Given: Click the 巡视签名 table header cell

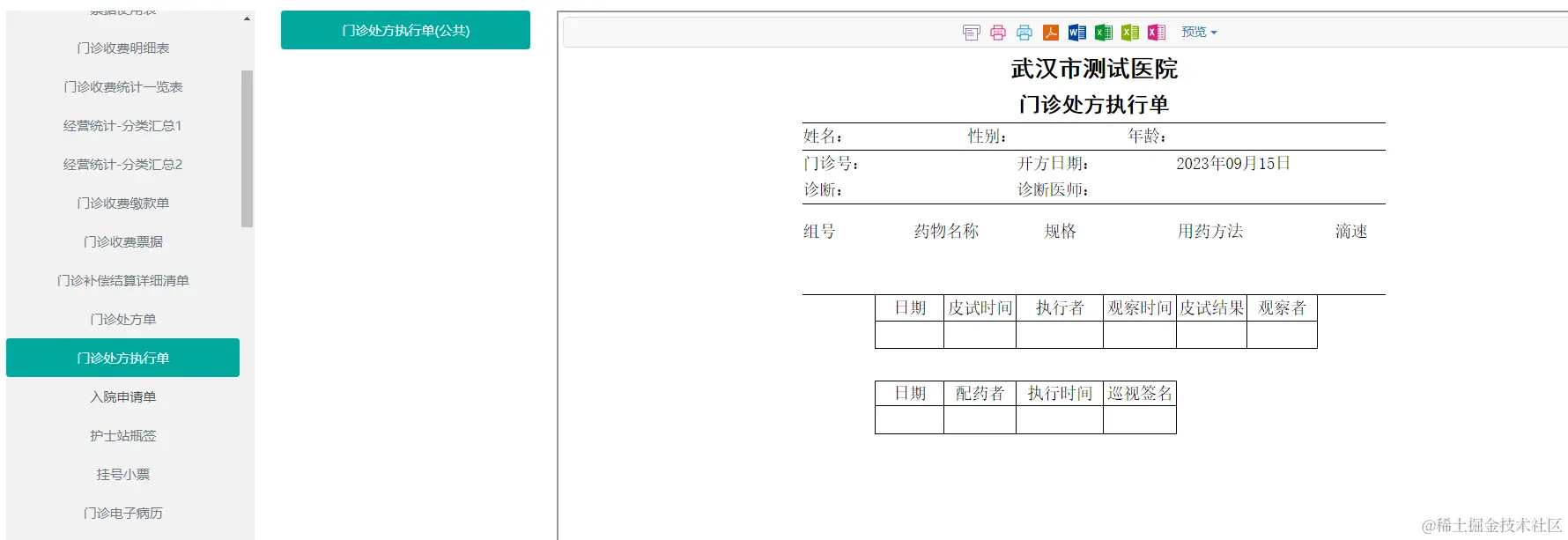Looking at the screenshot, I should (1140, 394).
